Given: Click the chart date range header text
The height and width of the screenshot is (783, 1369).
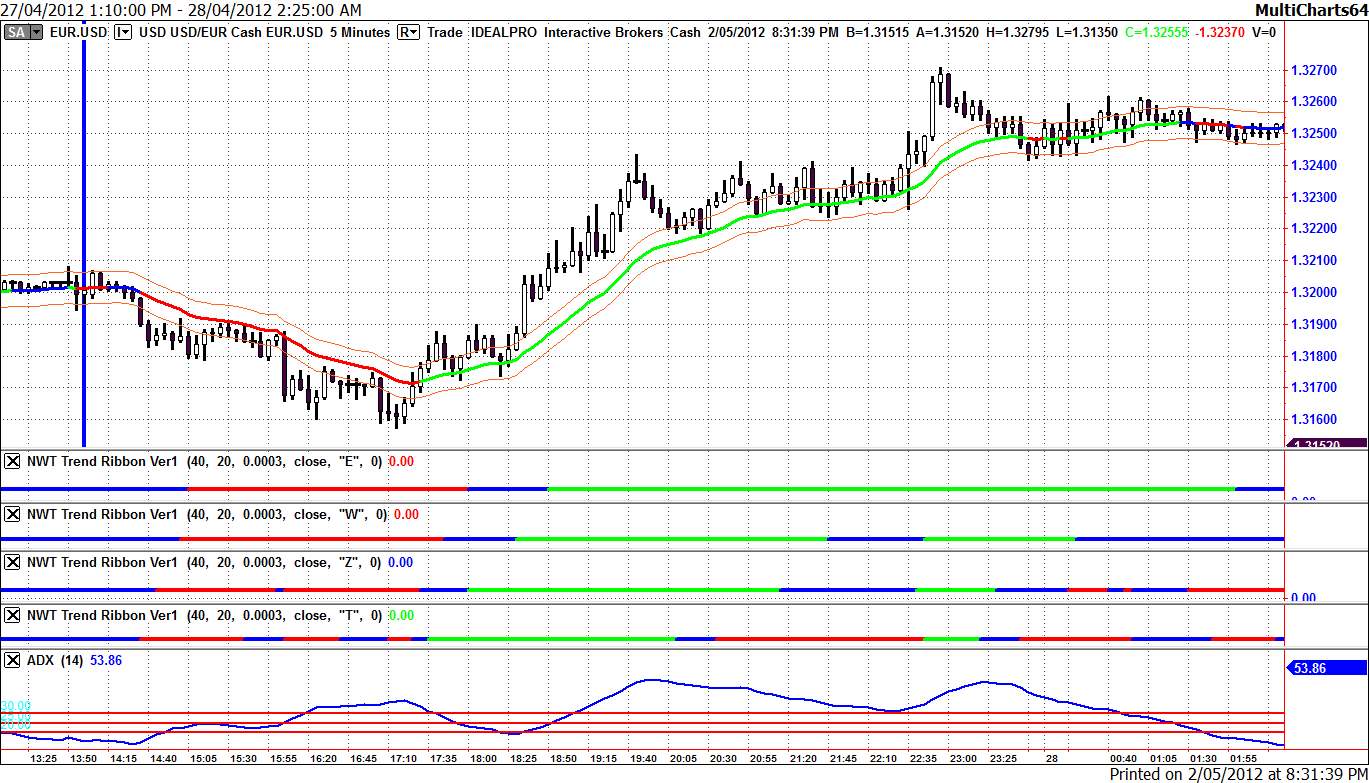Looking at the screenshot, I should pyautogui.click(x=182, y=10).
